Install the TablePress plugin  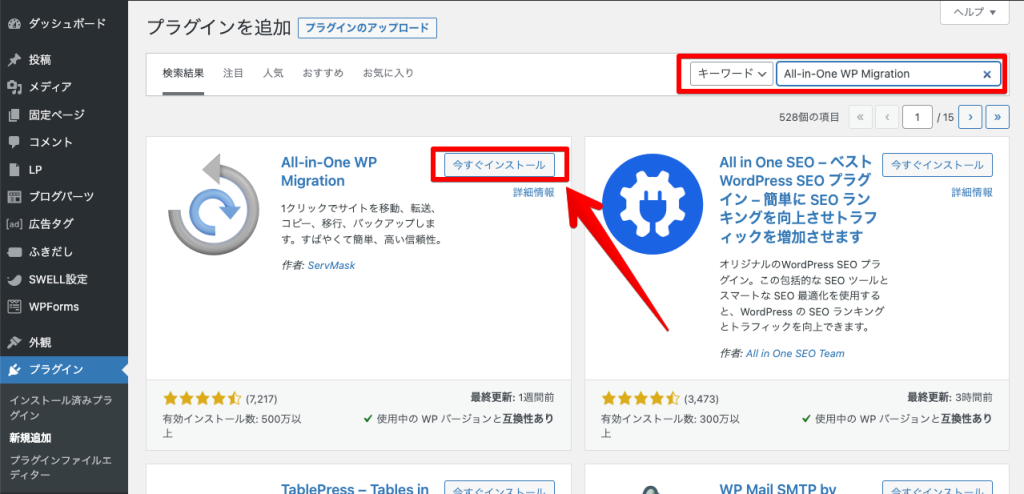pos(499,487)
